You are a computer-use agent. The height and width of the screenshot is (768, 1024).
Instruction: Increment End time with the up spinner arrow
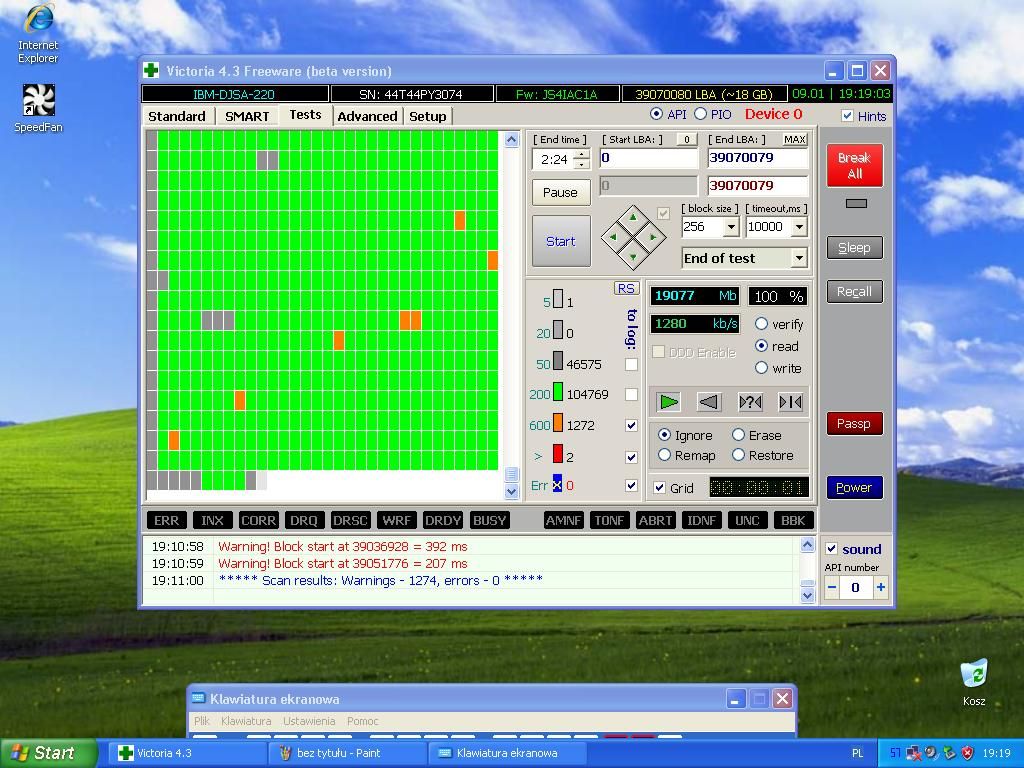tap(581, 152)
